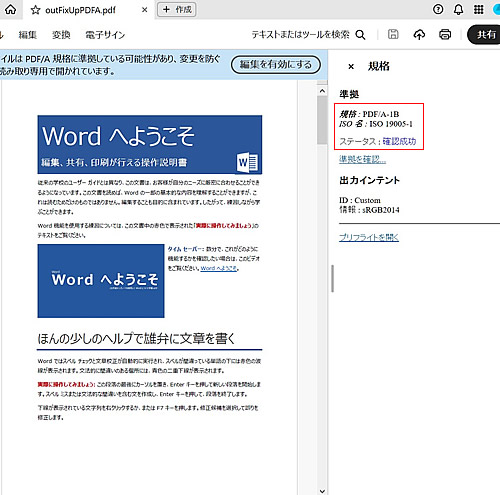Open the 編集 menu
The width and height of the screenshot is (500, 495).
tap(28, 35)
